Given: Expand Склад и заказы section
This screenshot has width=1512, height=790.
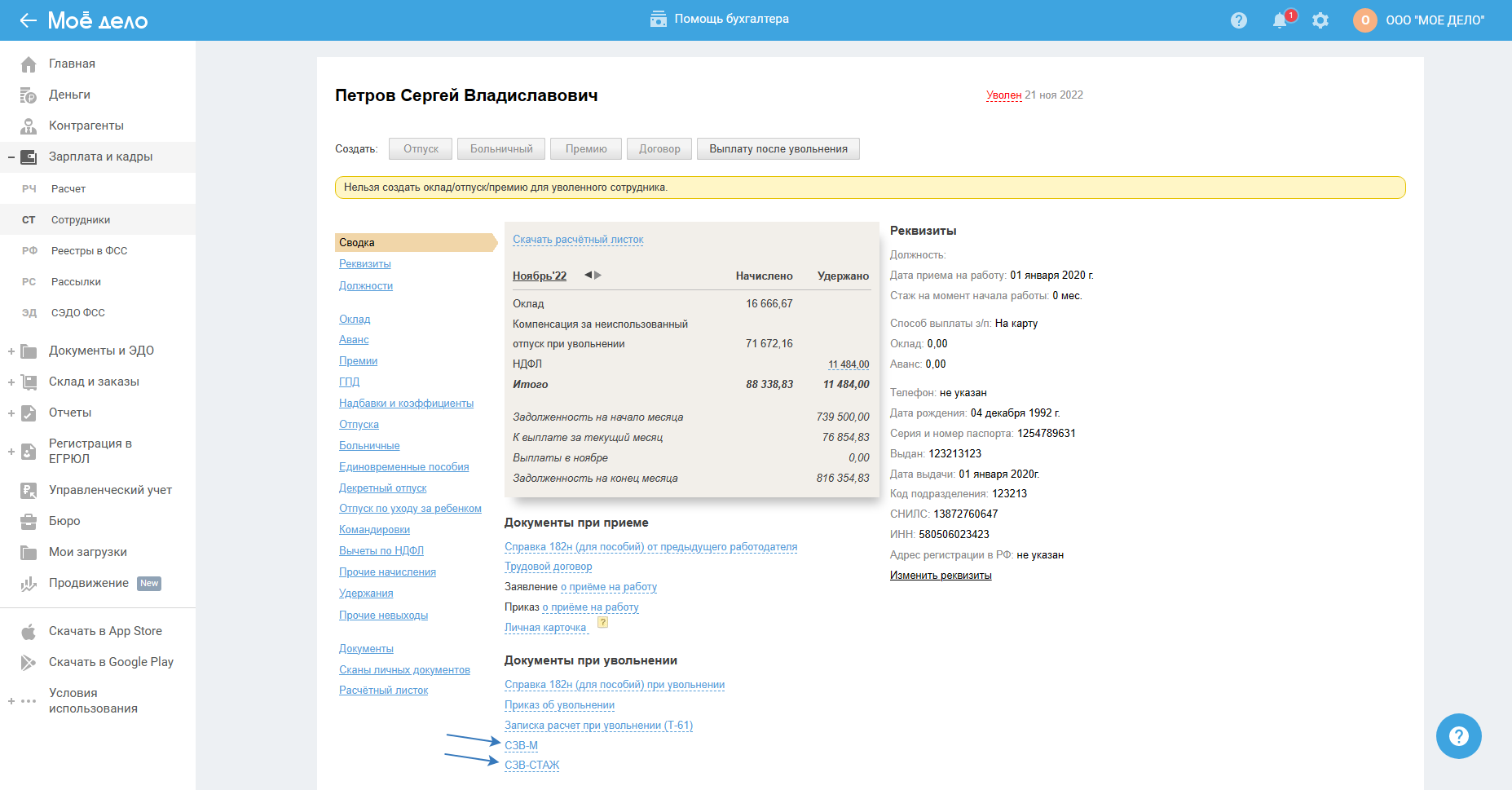Looking at the screenshot, I should [x=11, y=382].
